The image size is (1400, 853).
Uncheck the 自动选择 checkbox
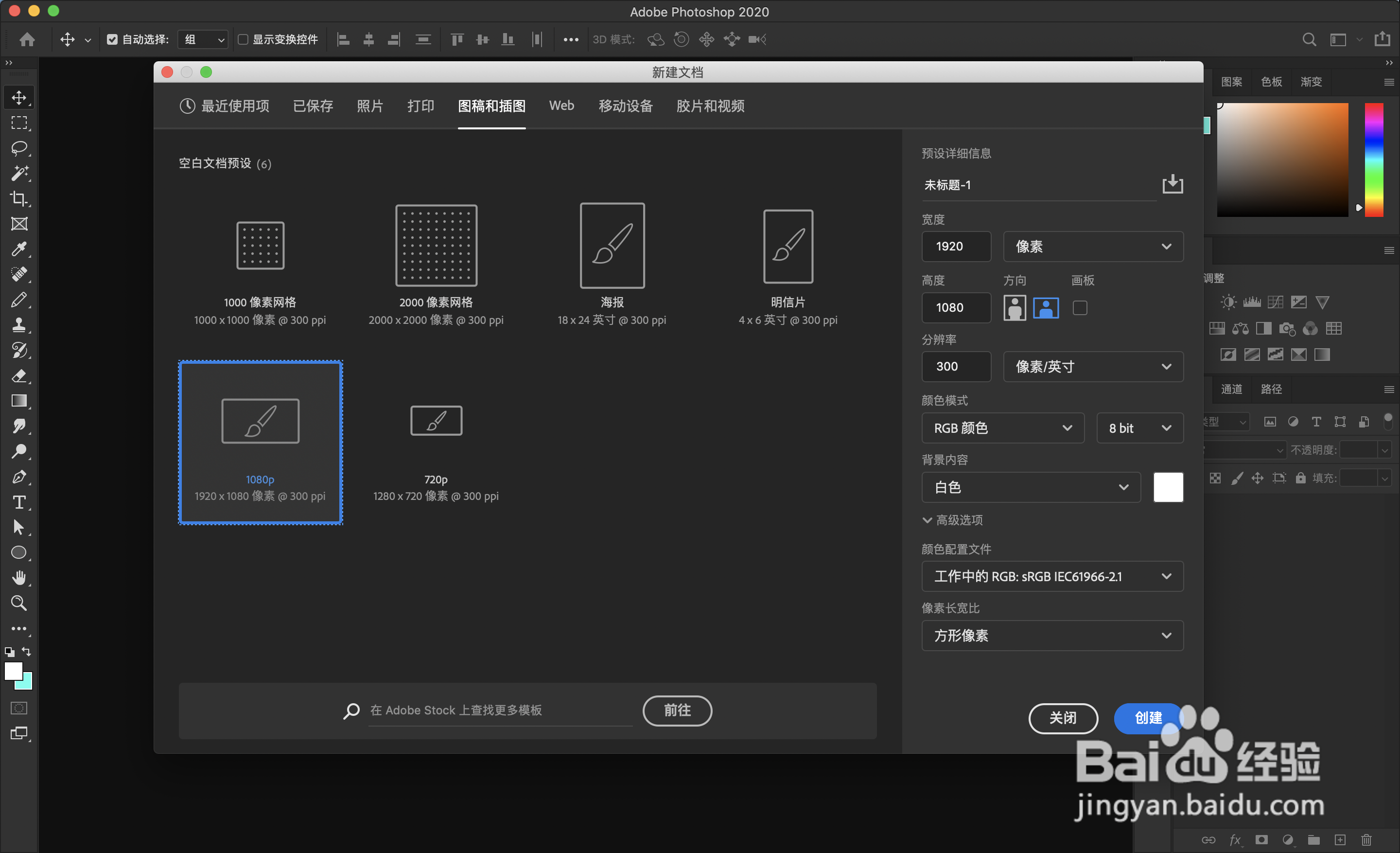112,39
